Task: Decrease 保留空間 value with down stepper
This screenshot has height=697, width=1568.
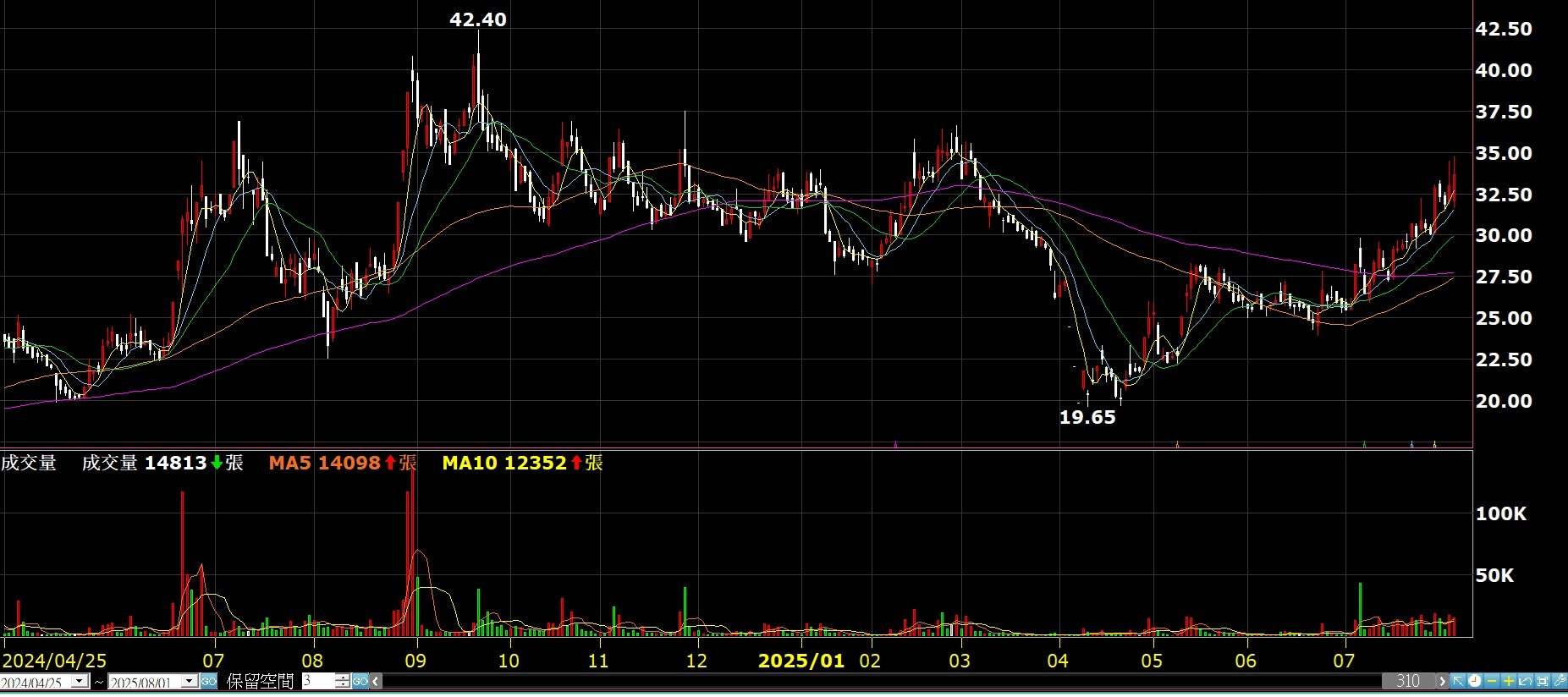Action: pyautogui.click(x=343, y=684)
